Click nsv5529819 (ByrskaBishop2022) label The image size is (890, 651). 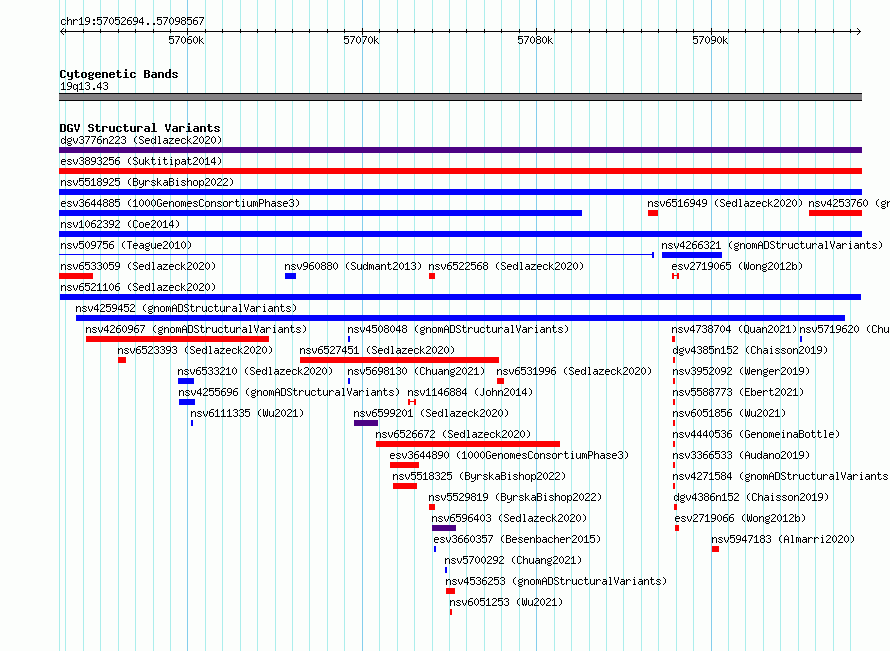click(x=515, y=497)
